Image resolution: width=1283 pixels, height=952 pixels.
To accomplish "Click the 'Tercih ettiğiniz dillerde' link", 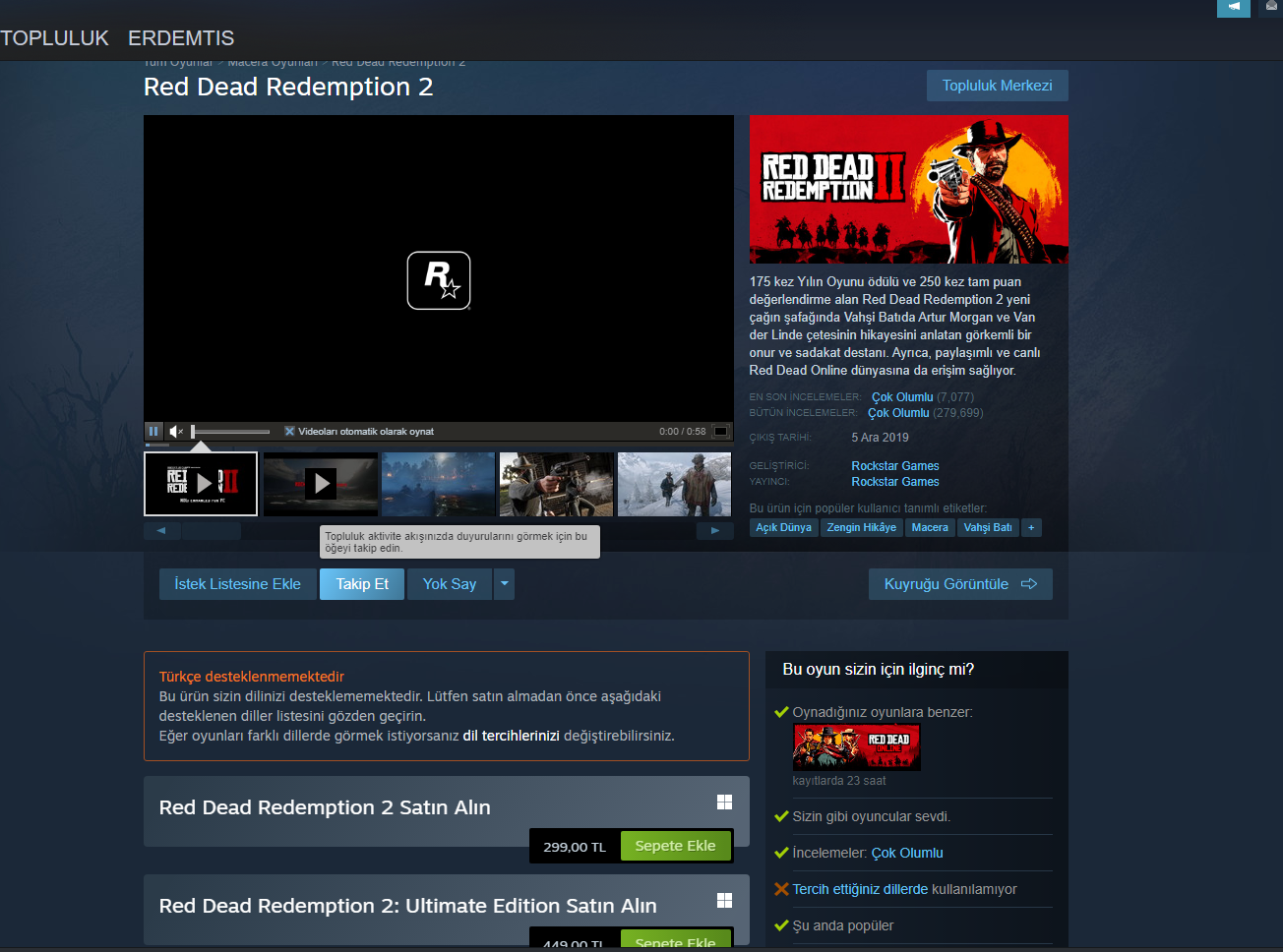I will click(x=860, y=889).
